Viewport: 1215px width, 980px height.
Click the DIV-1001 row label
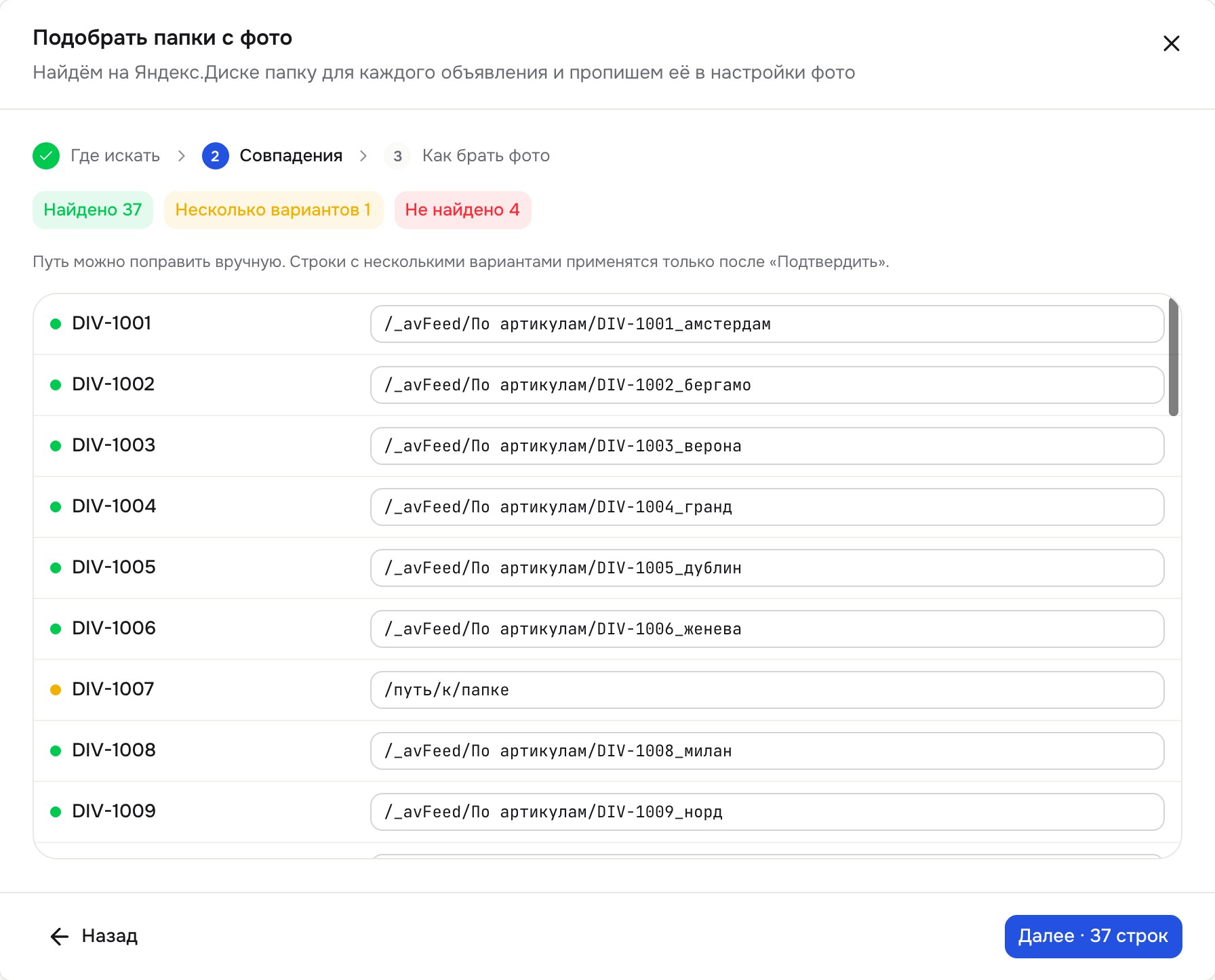112,323
